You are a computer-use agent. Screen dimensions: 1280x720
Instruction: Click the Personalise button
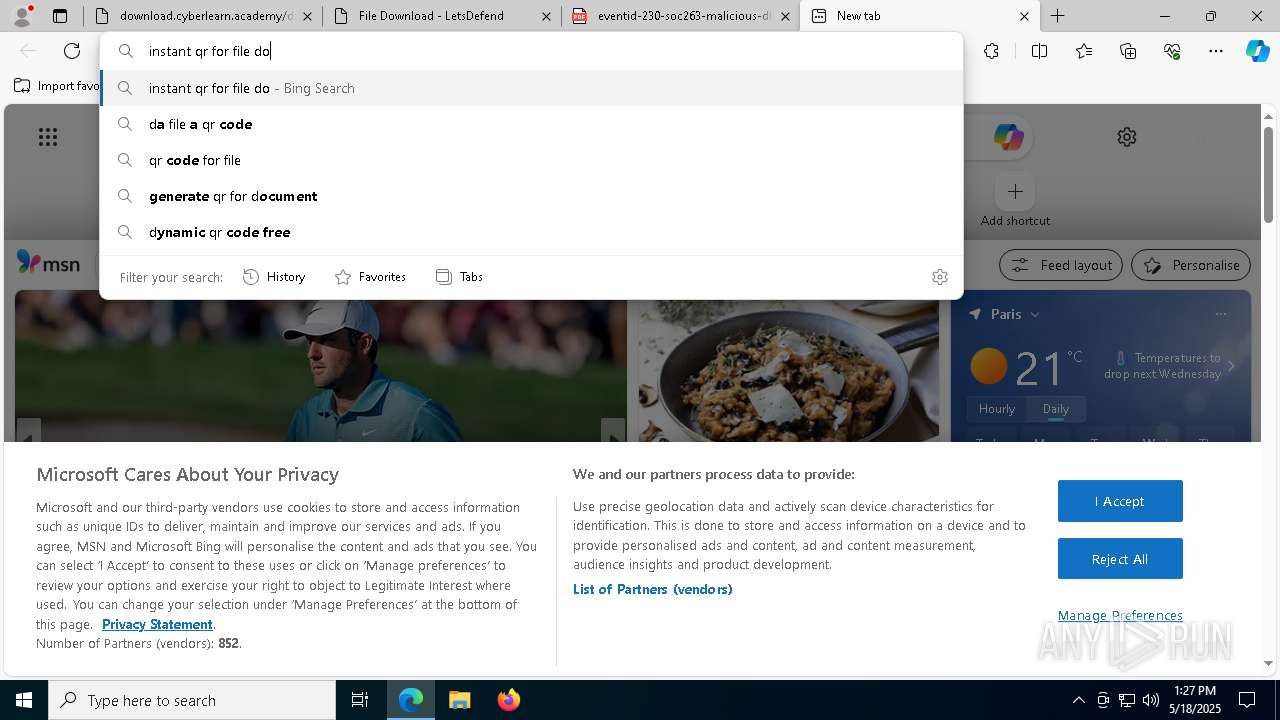click(x=1191, y=265)
